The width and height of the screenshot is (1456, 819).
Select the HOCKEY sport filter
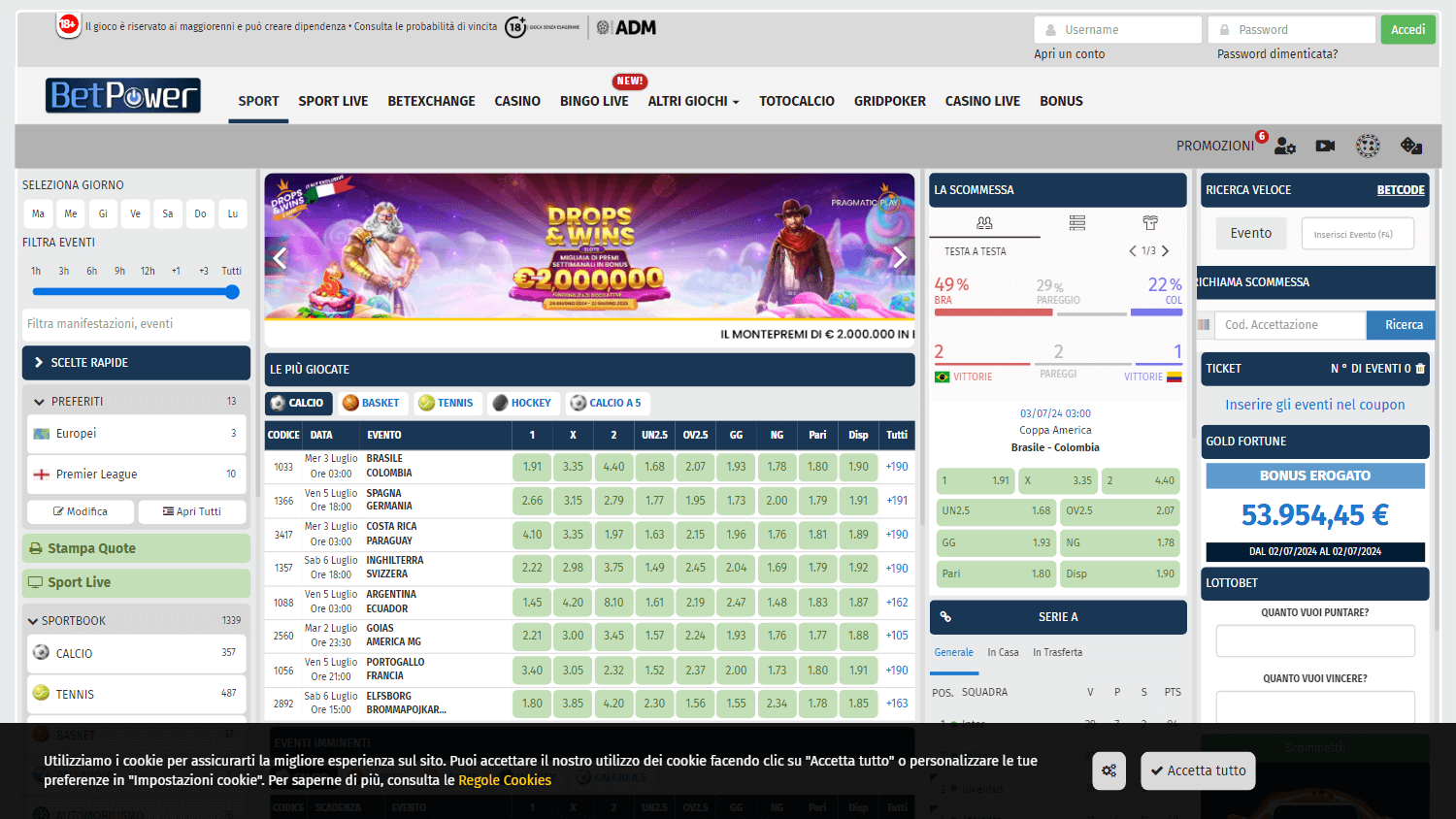[522, 403]
